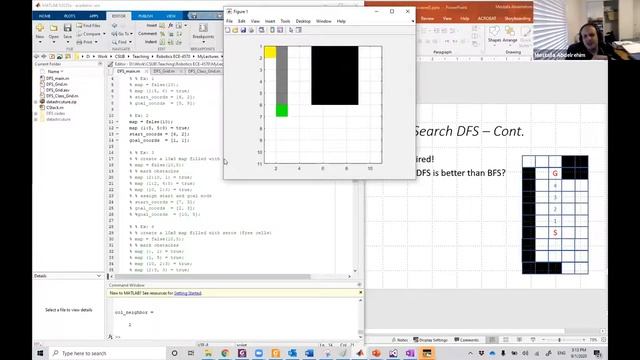Viewport: 640px width, 360px height.
Task: Click Open Property Inspector icon in Figure 1
Action: 298,30
